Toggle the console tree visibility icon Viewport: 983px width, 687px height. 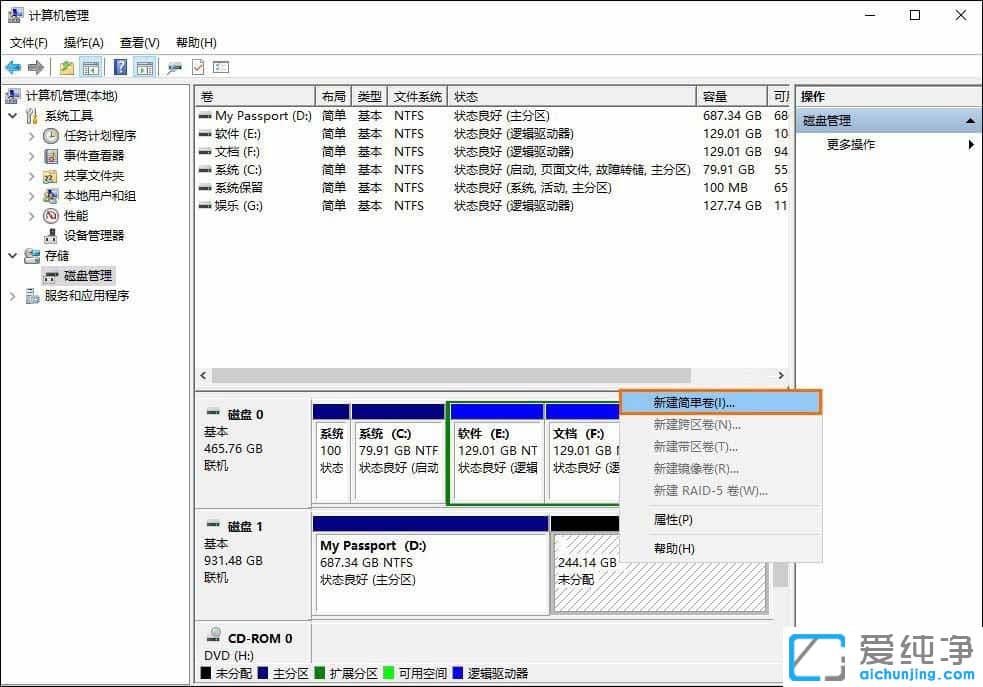pyautogui.click(x=90, y=67)
